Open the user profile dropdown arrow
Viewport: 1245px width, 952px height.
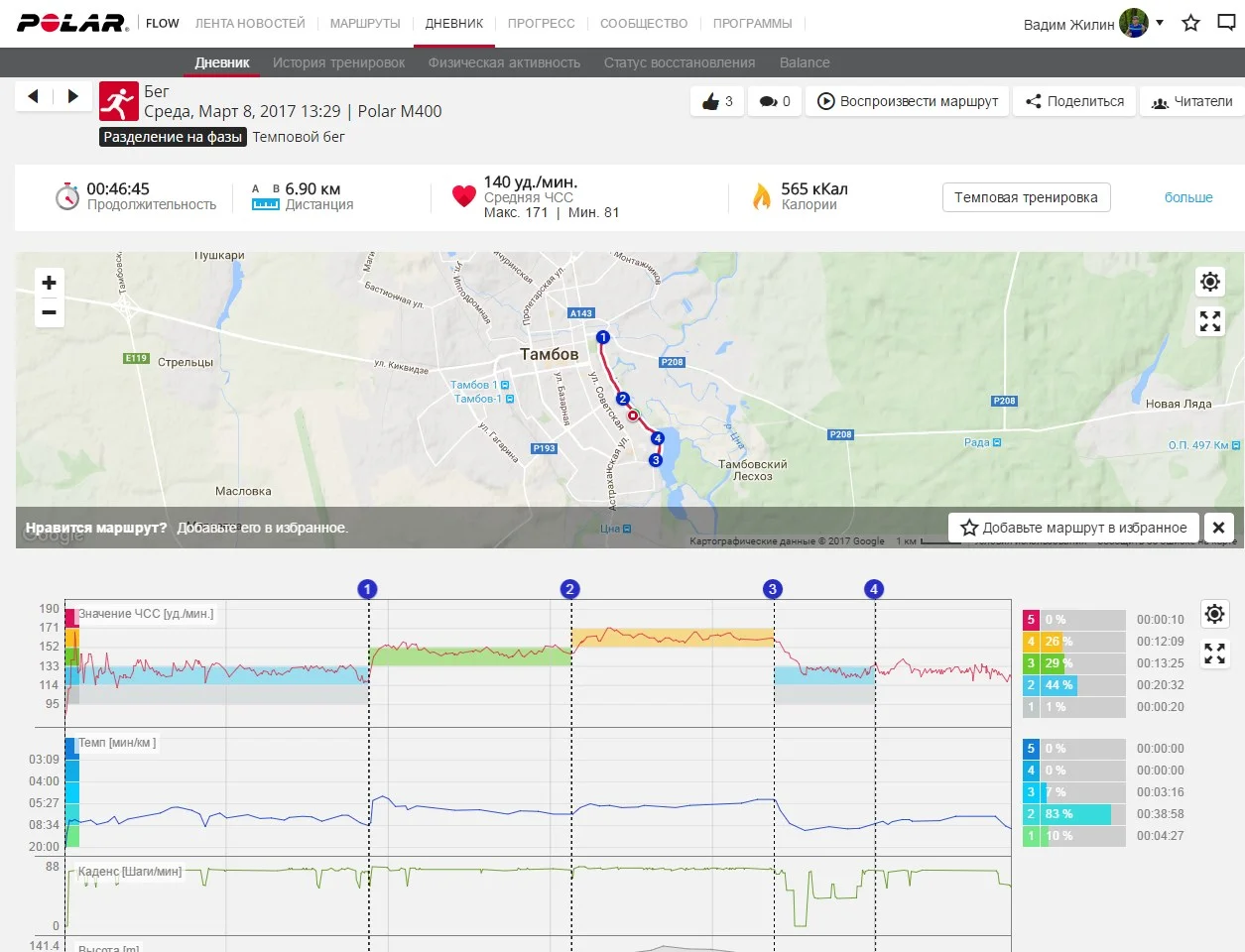point(1160,22)
